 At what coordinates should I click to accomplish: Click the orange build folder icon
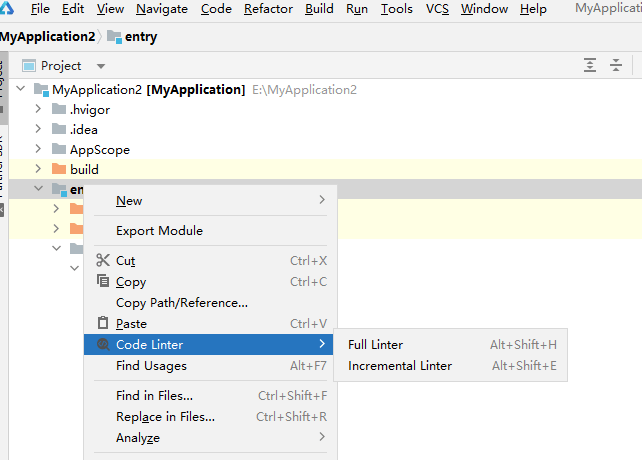click(59, 168)
